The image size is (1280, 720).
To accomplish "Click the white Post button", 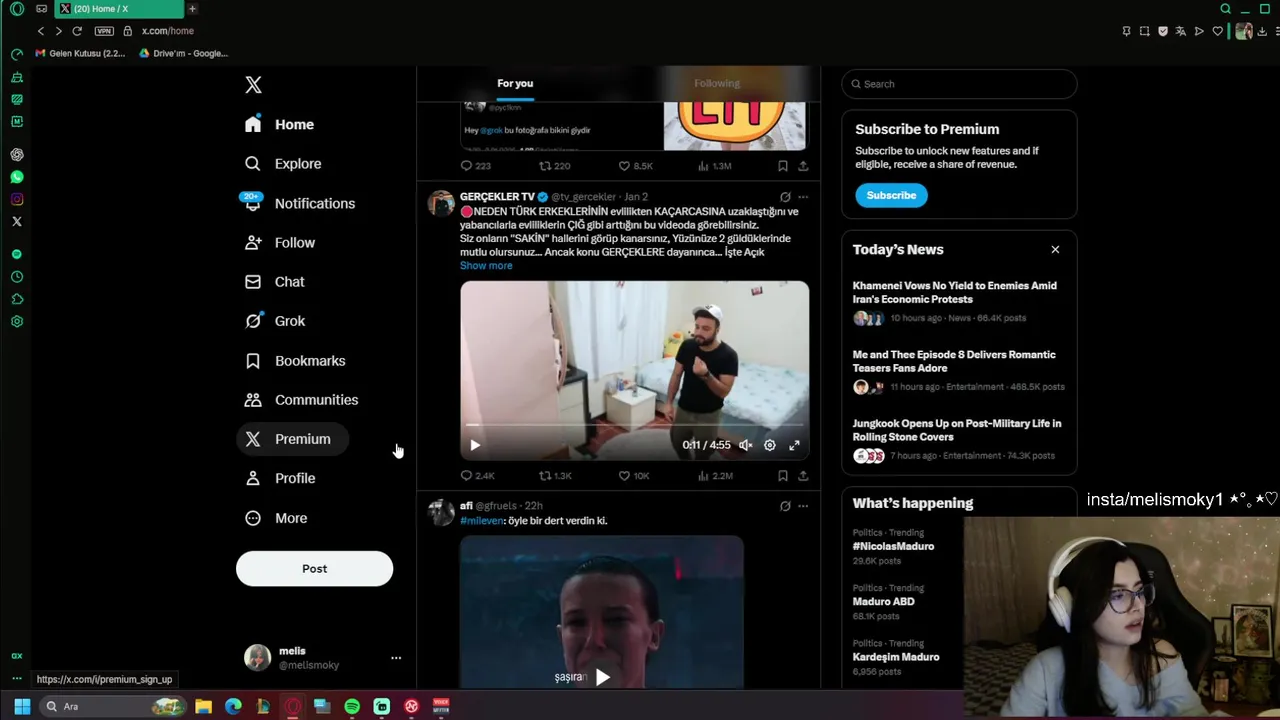I will click(x=314, y=569).
